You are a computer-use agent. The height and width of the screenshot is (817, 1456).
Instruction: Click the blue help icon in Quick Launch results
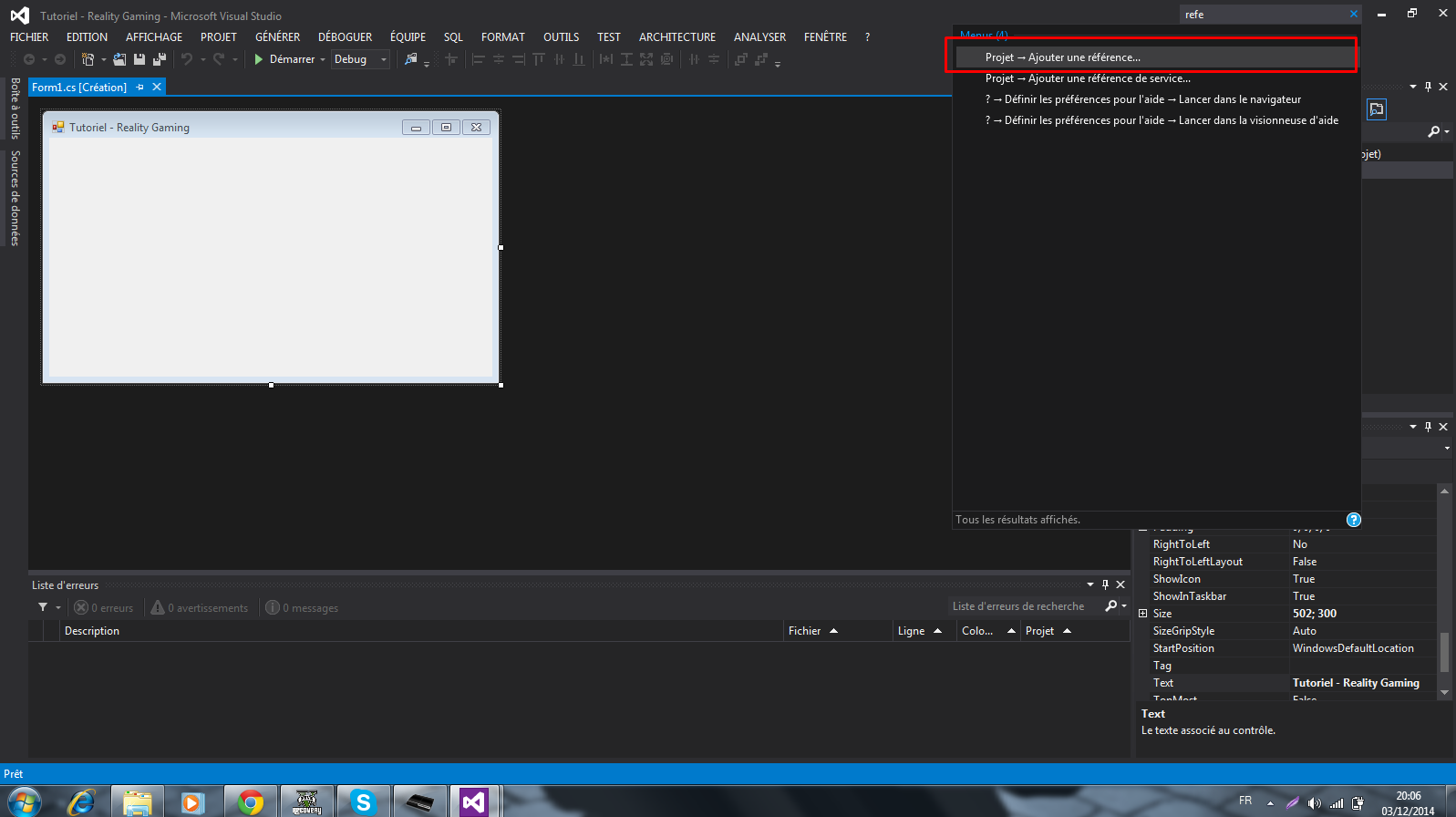[x=1354, y=520]
